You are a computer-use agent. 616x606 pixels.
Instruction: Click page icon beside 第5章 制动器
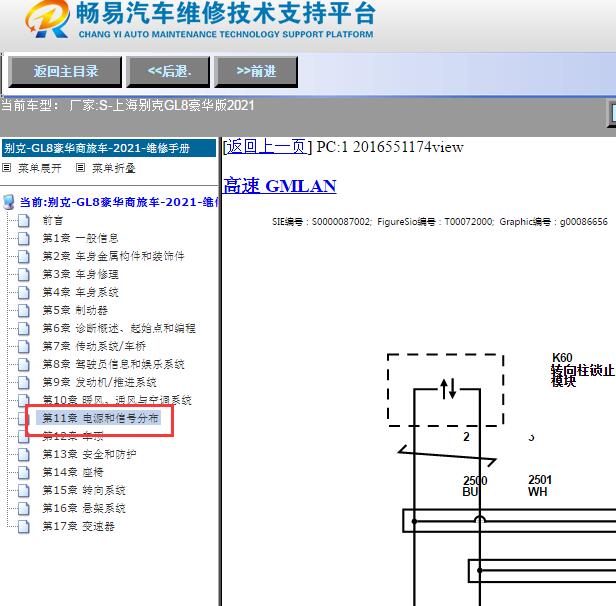click(24, 311)
